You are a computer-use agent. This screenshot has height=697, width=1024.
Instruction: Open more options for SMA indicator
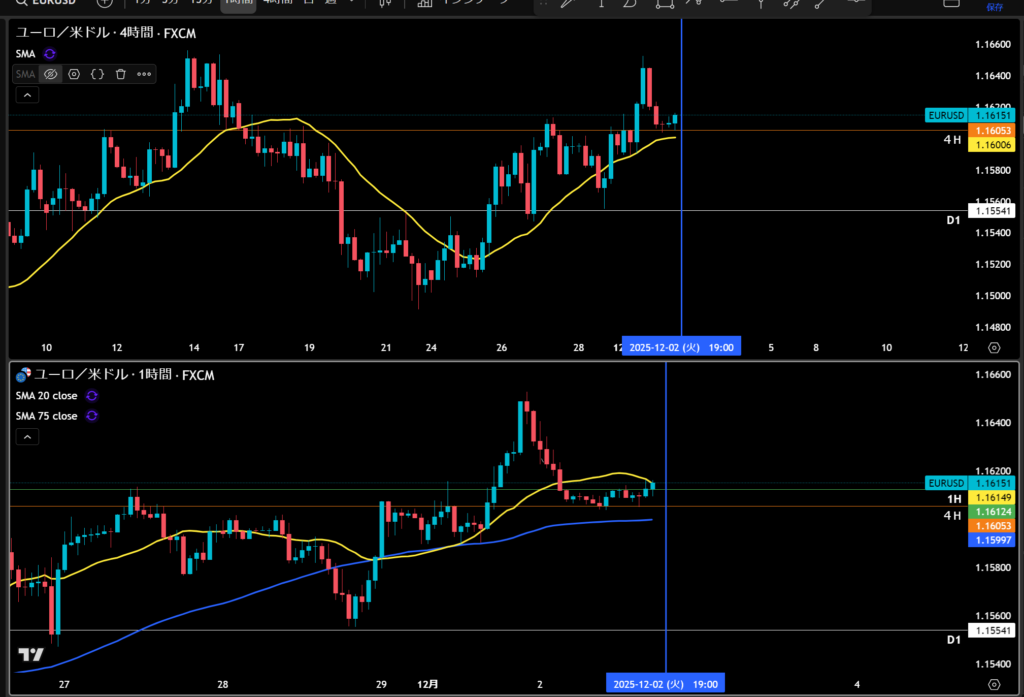click(x=144, y=74)
